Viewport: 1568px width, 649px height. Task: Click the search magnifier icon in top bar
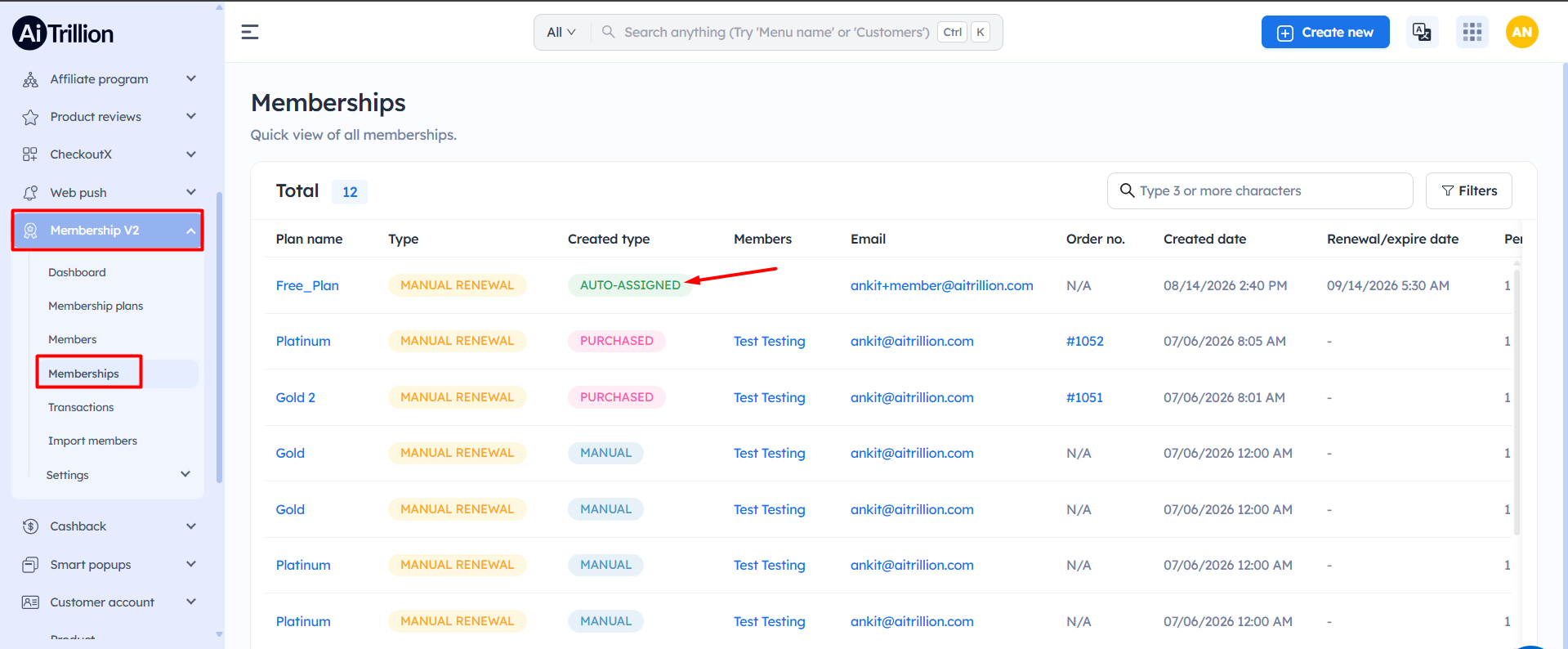[608, 32]
